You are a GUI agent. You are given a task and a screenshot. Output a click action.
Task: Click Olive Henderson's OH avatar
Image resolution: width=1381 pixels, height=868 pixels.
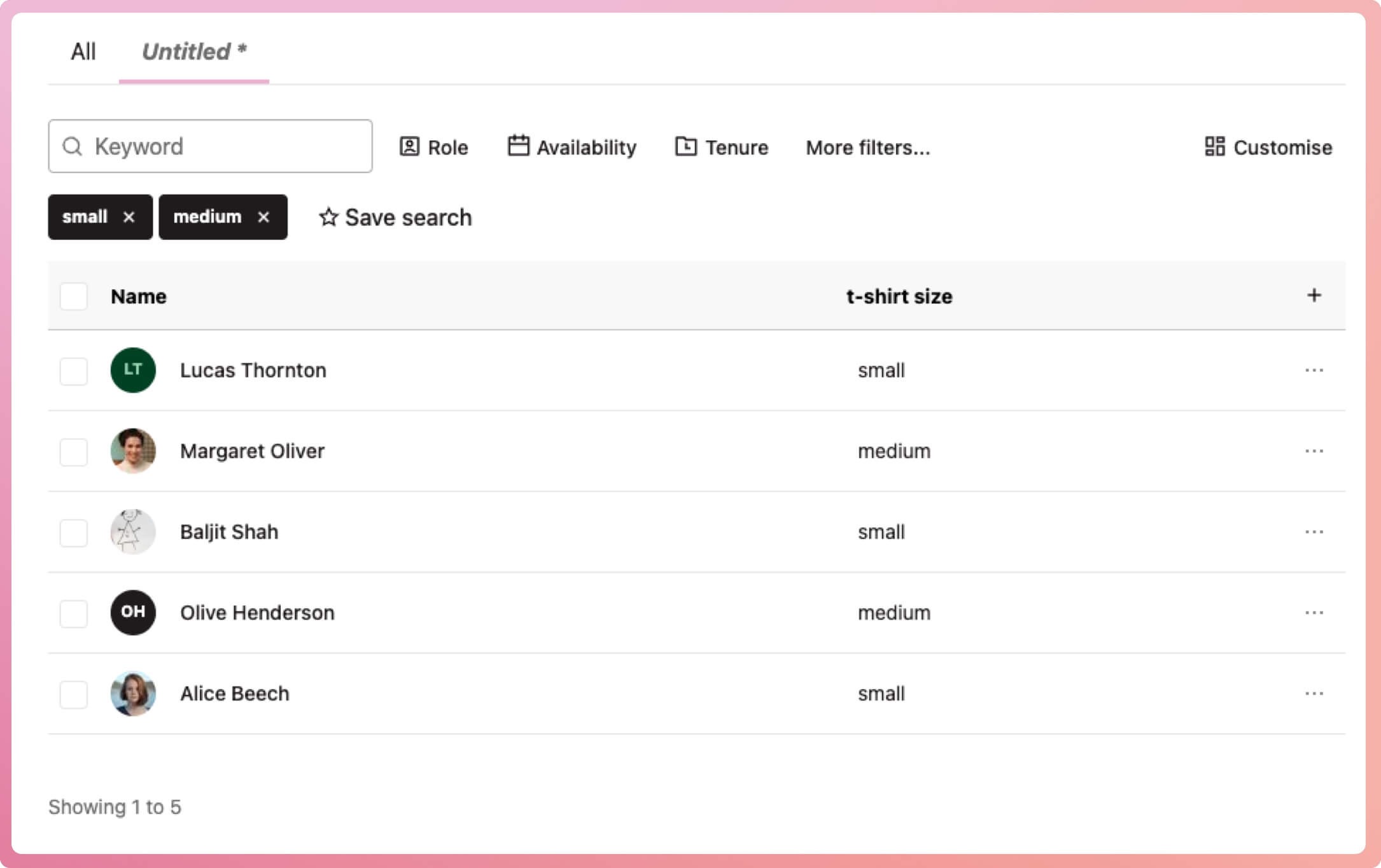[x=133, y=612]
